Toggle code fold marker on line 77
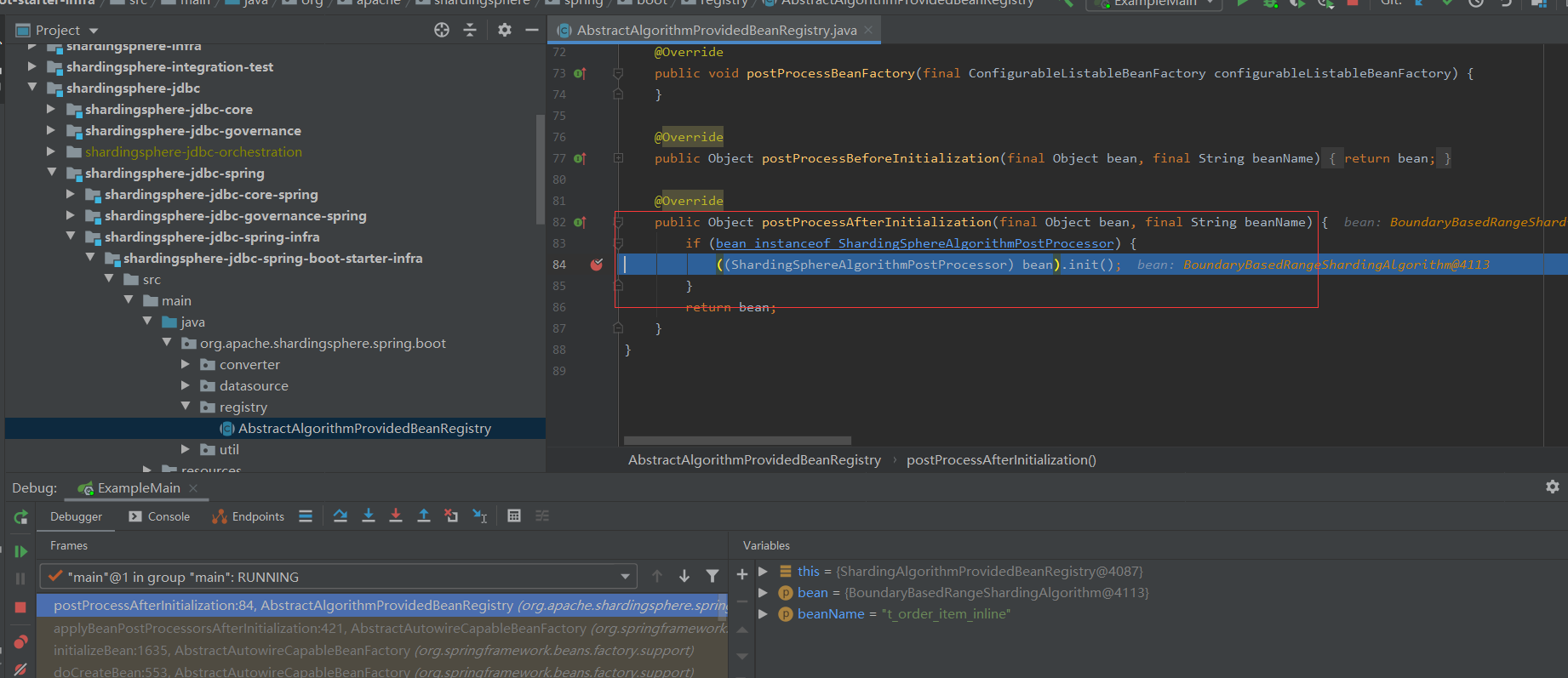Viewport: 1568px width, 678px height. coord(618,158)
